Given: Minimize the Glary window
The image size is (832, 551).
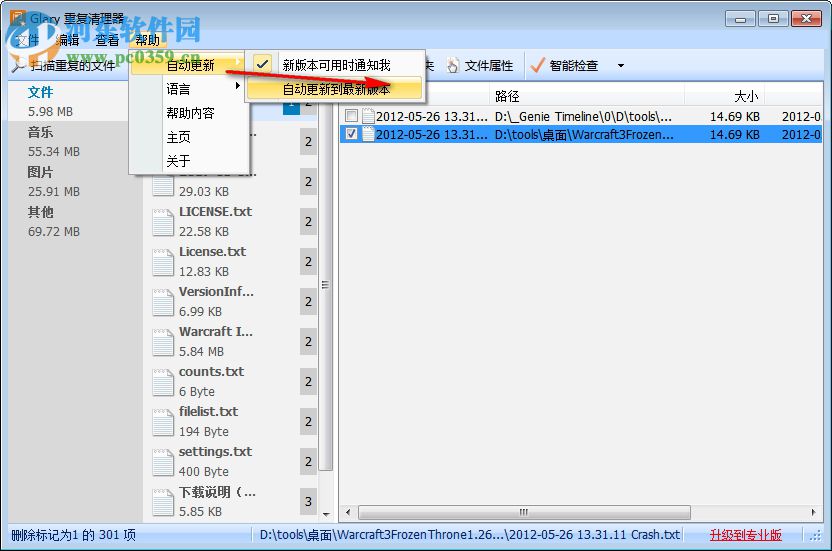Looking at the screenshot, I should [740, 19].
